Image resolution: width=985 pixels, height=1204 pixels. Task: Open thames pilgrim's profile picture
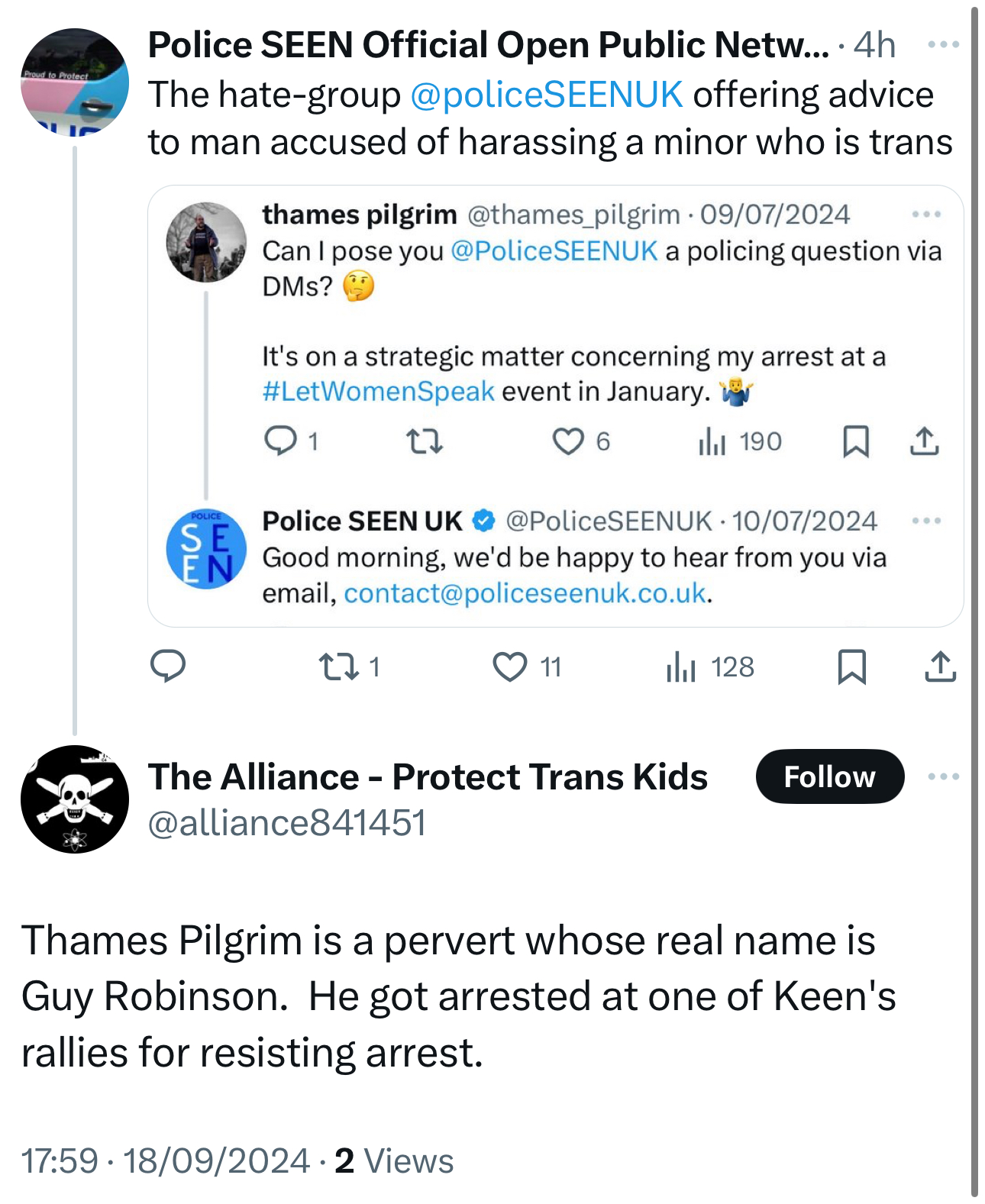point(206,242)
